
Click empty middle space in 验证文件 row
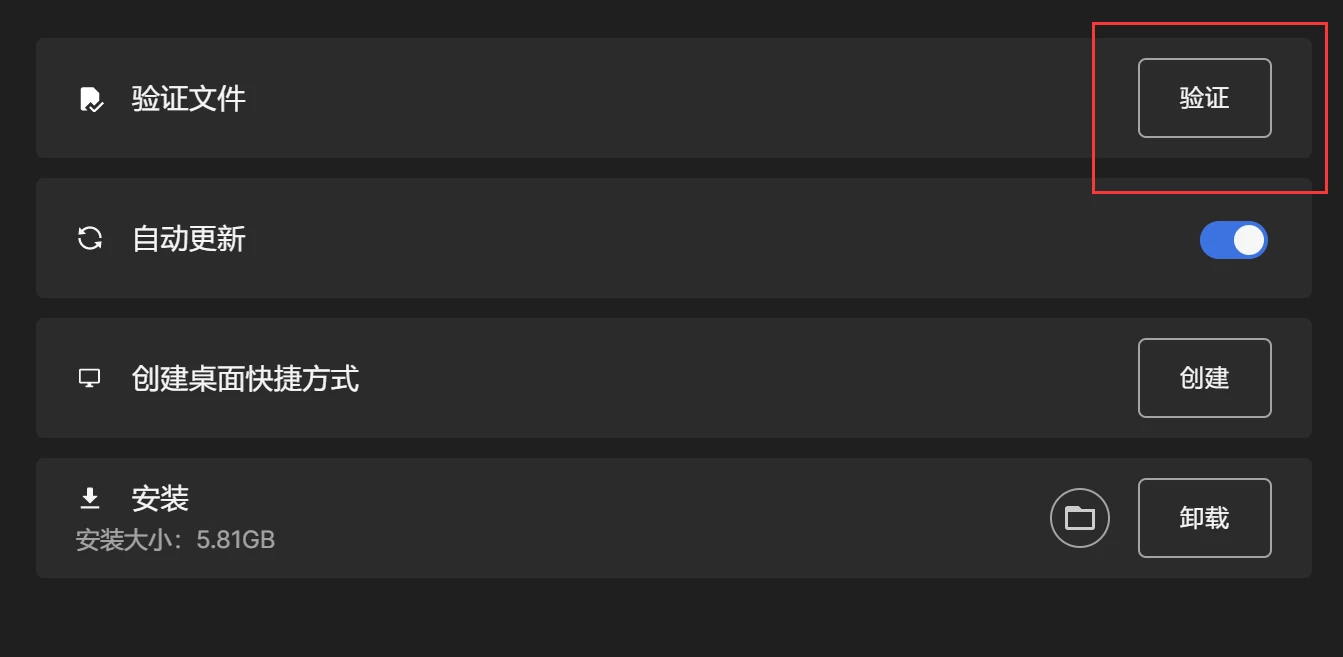point(650,99)
